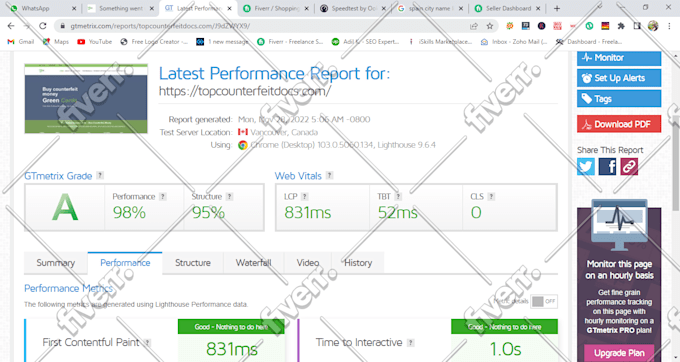Open the Structure report tab
Image resolution: width=680 pixels, height=362 pixels.
coord(193,263)
